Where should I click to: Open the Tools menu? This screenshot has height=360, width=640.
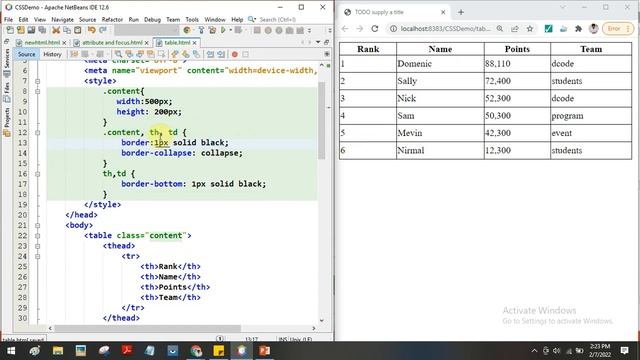click(x=192, y=19)
